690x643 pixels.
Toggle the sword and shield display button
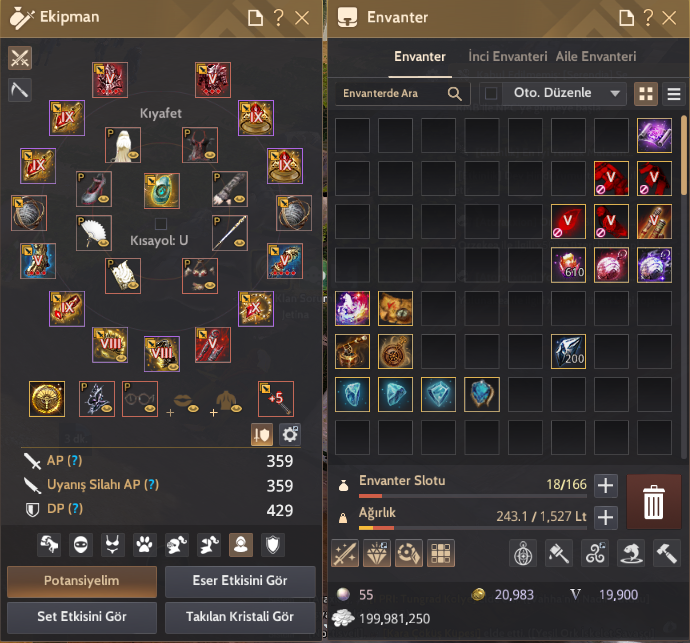(262, 435)
